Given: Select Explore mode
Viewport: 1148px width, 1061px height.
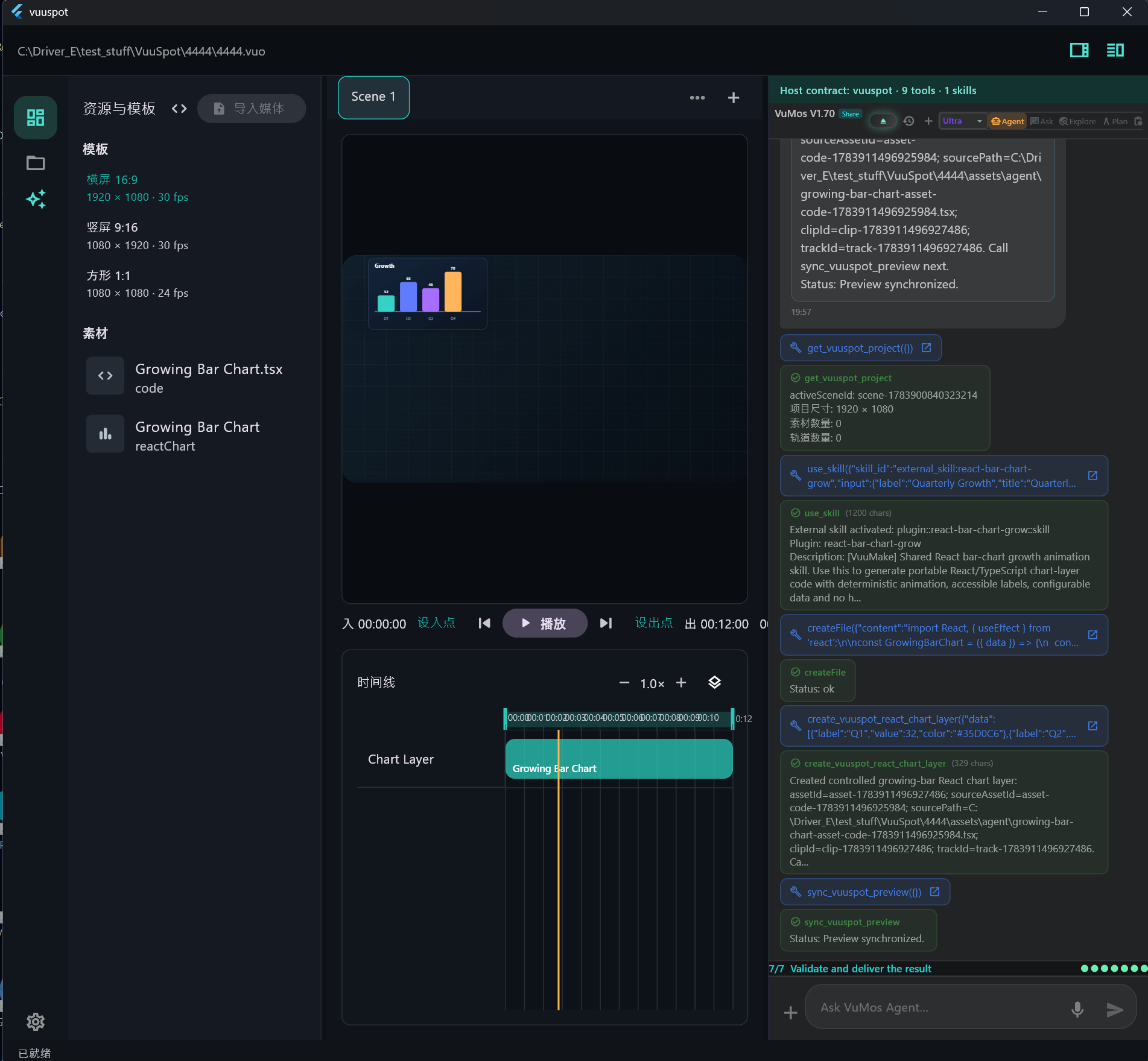Looking at the screenshot, I should [1077, 121].
